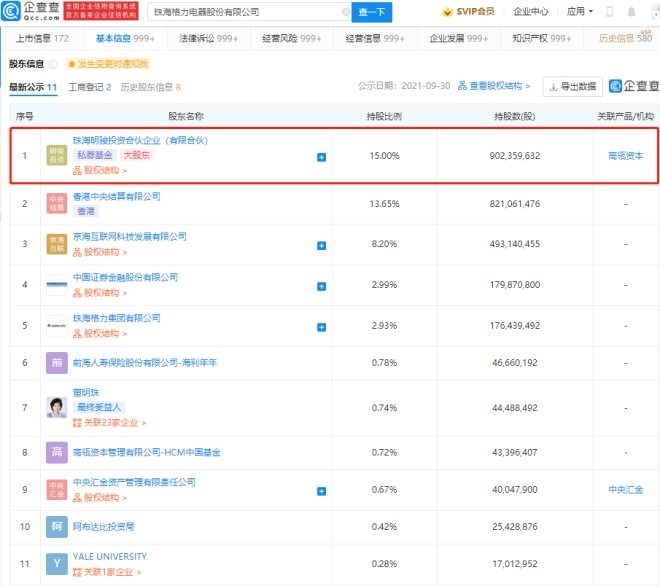Select the 工商登记 sub-tab
Viewport: 660px width, 586px height.
(x=90, y=87)
